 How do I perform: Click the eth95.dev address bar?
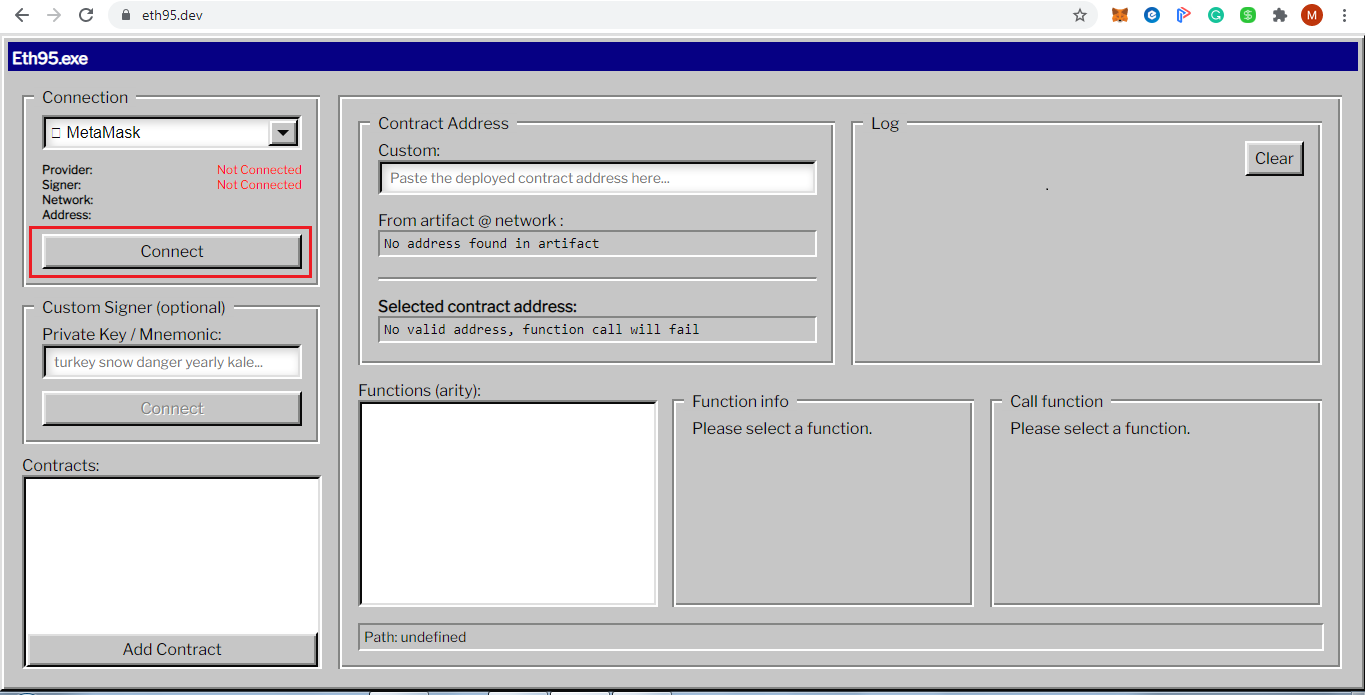tap(600, 15)
